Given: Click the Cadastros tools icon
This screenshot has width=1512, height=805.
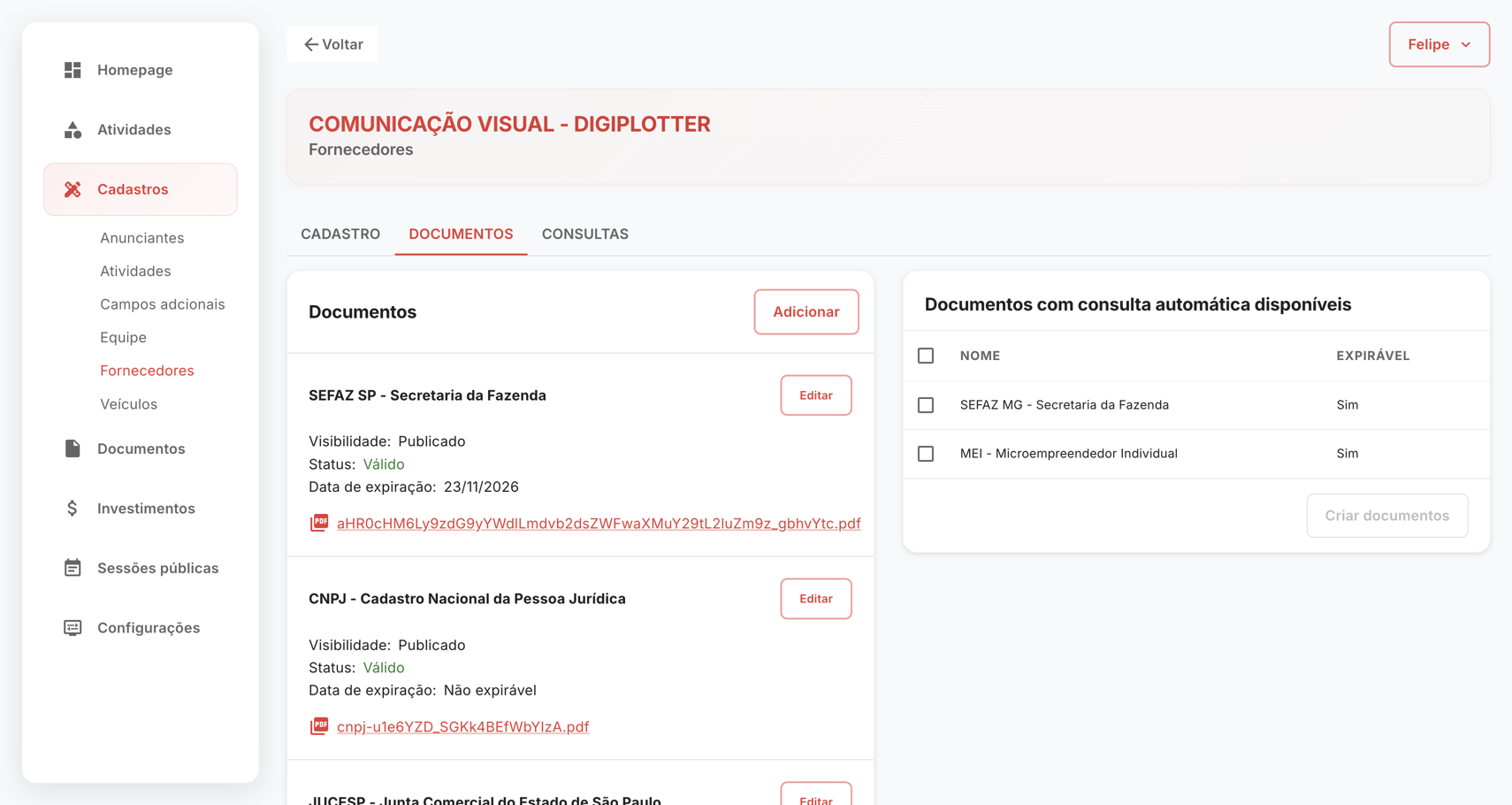Looking at the screenshot, I should click(73, 189).
